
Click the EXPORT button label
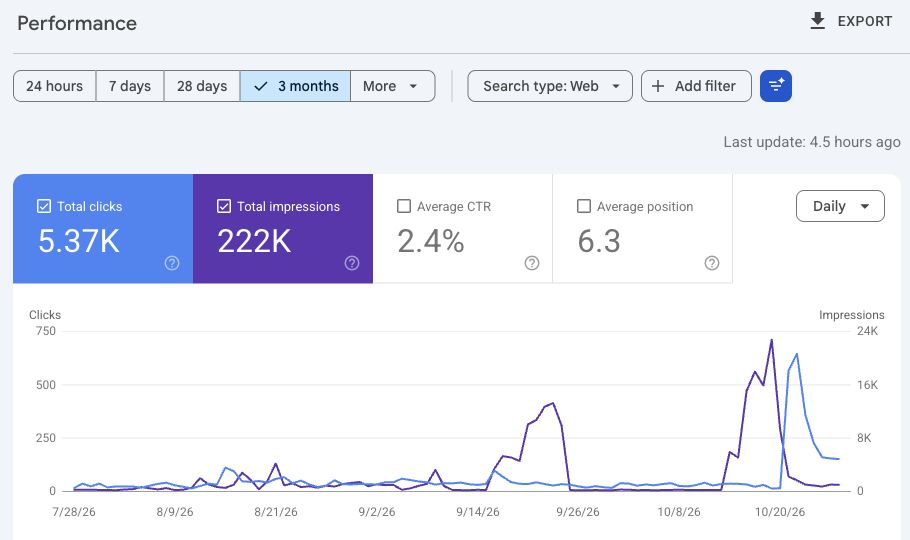(864, 21)
